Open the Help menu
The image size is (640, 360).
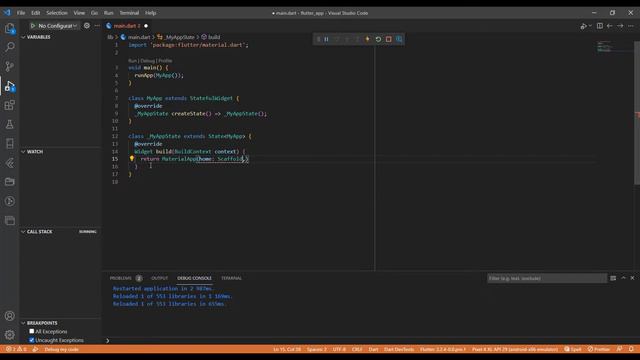[151, 13]
